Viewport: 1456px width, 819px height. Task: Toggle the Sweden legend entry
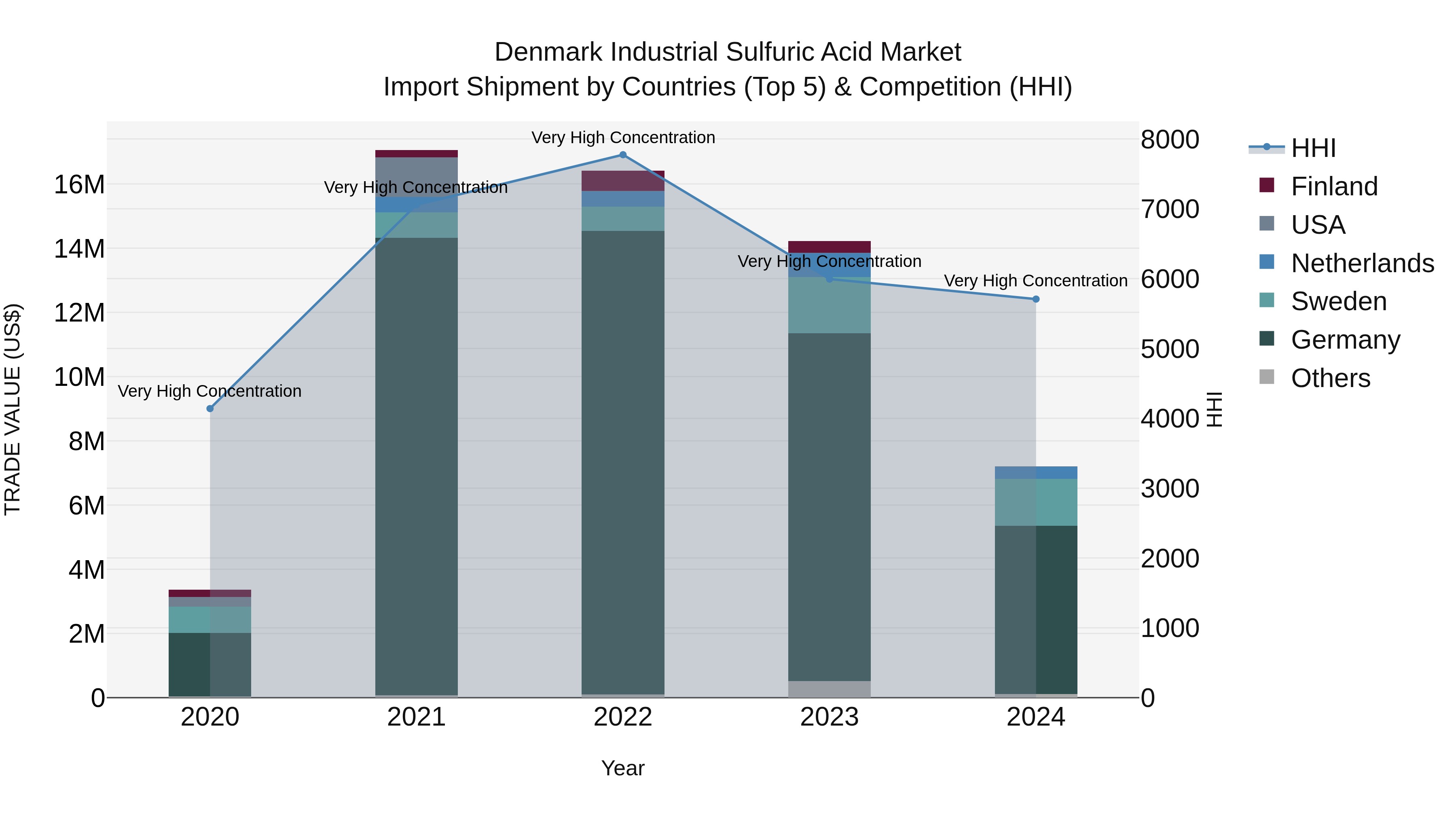pos(1323,301)
